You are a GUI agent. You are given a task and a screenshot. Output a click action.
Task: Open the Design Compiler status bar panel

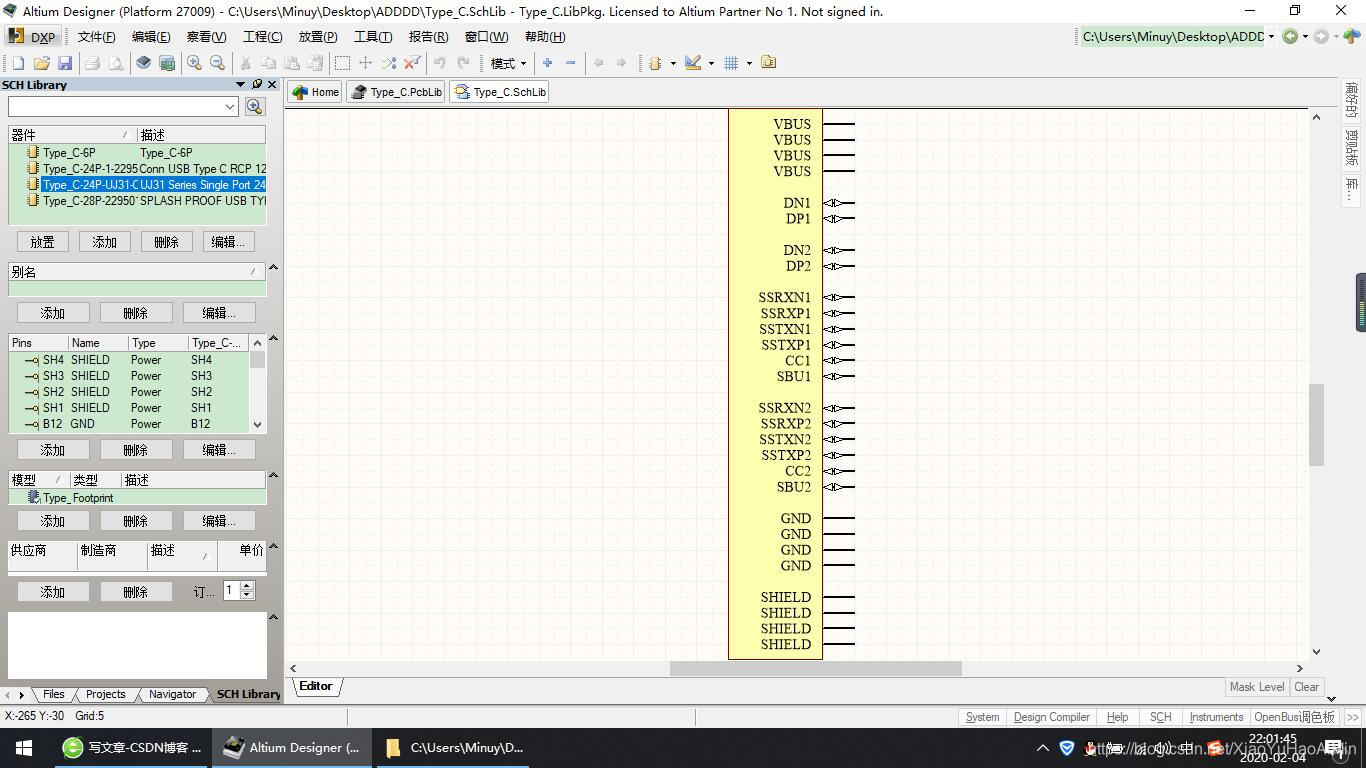point(1051,717)
